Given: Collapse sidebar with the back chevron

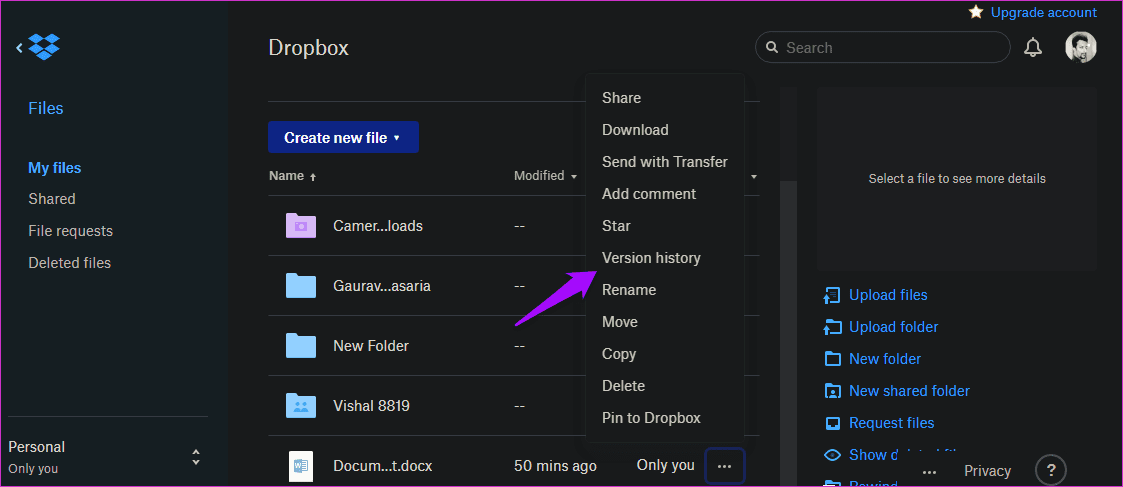Looking at the screenshot, I should tap(19, 48).
